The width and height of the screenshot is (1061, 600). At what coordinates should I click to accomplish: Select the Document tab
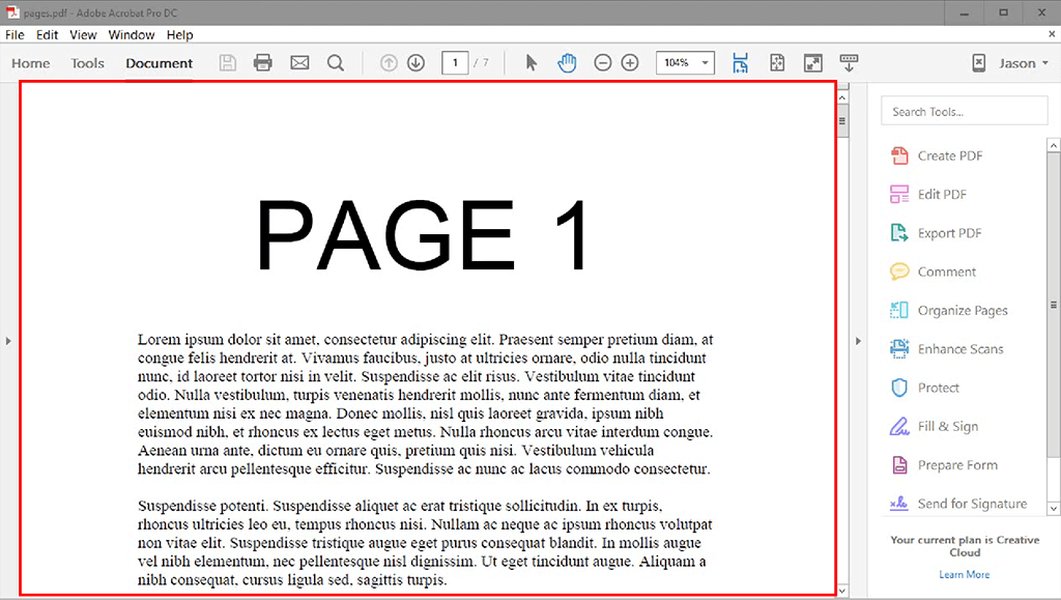[159, 63]
